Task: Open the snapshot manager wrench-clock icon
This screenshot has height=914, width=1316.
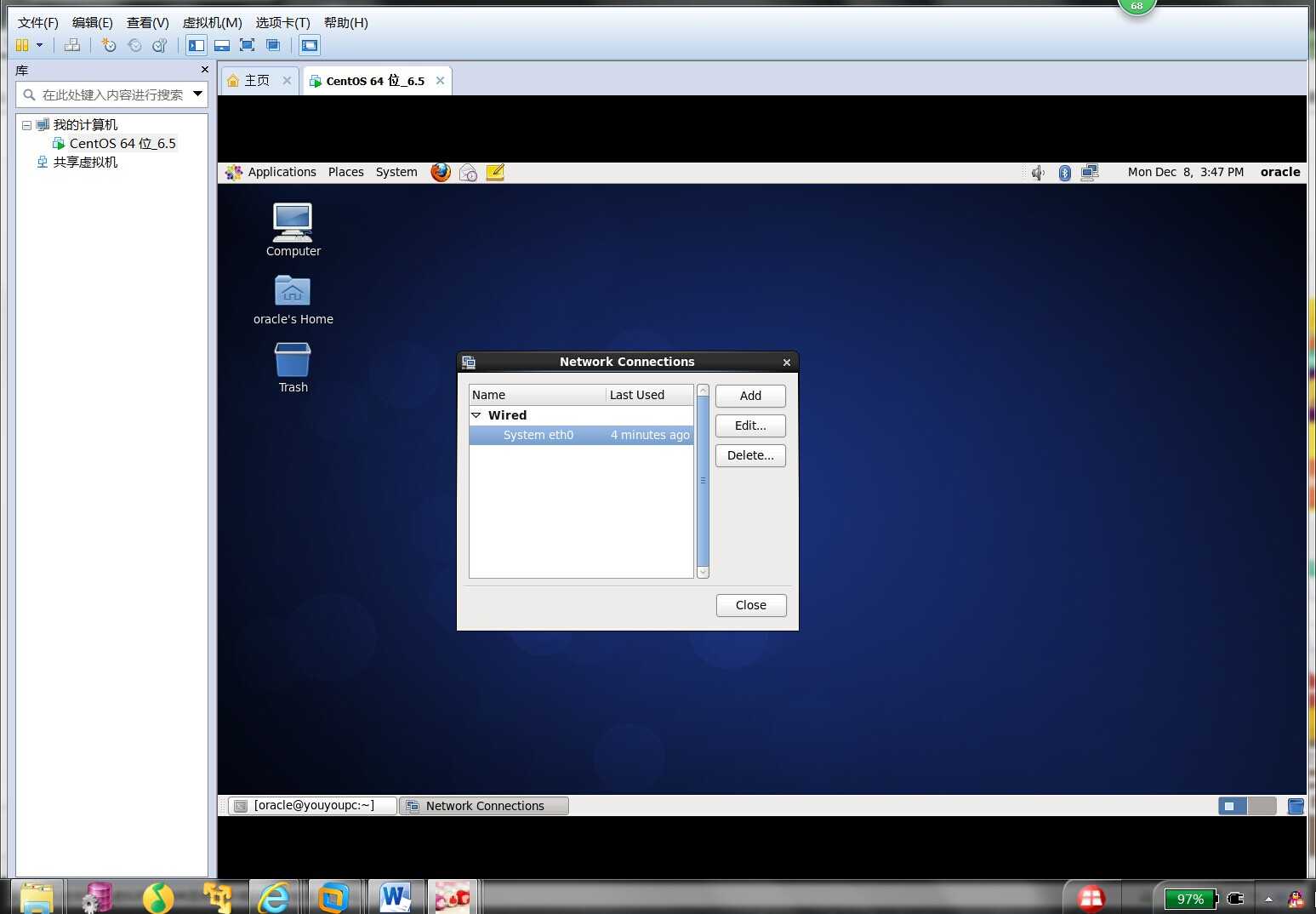Action: (x=159, y=45)
